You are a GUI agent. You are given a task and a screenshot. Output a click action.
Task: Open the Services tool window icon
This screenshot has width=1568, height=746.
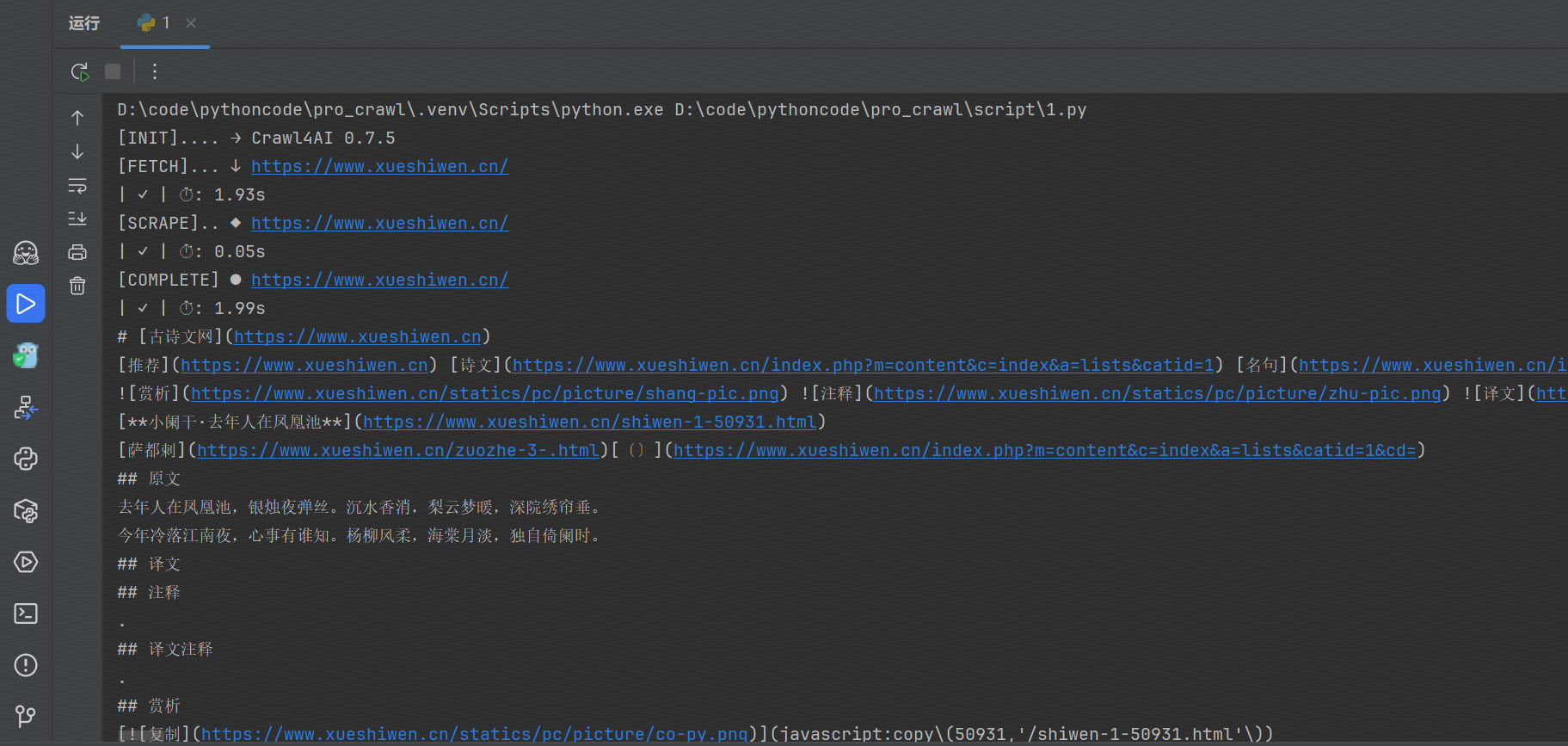[26, 562]
